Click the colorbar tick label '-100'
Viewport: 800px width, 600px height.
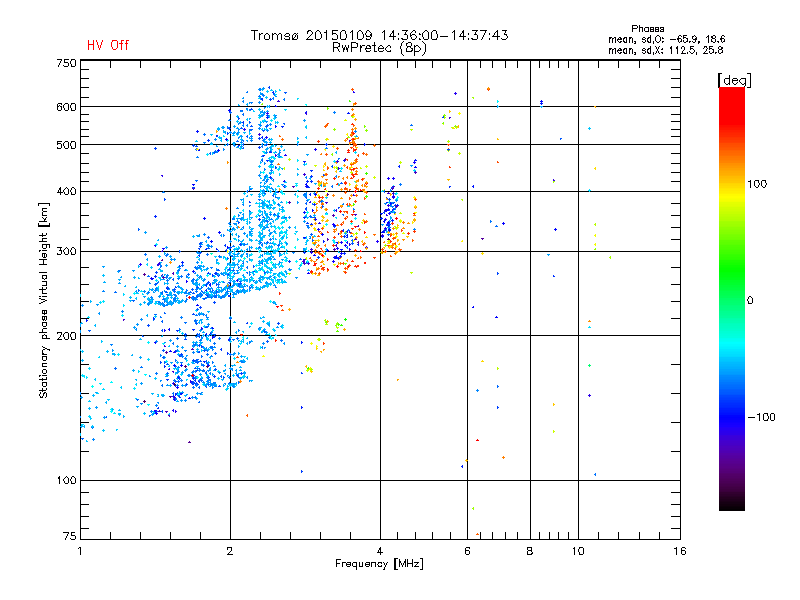[x=761, y=417]
